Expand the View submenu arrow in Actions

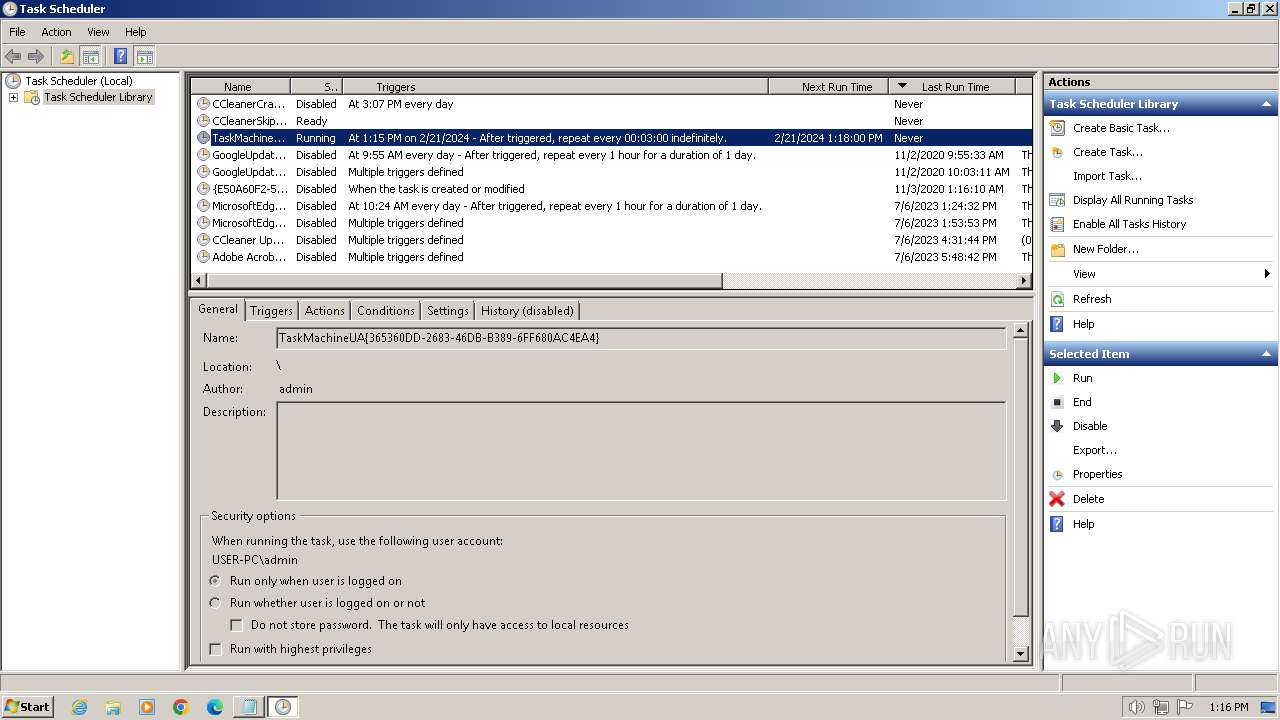[x=1266, y=274]
